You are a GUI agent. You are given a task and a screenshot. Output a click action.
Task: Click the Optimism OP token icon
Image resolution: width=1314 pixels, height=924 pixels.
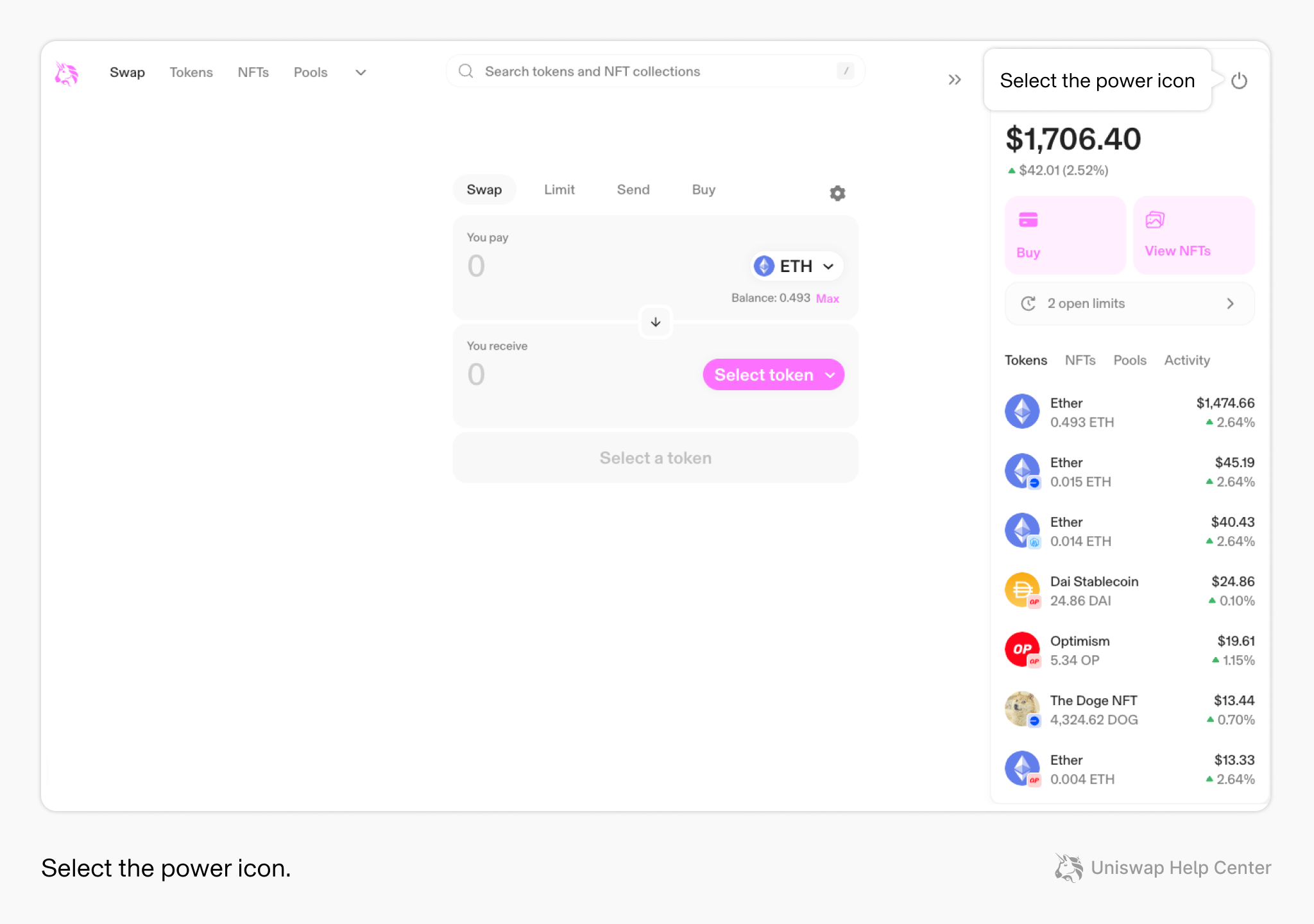click(x=1022, y=649)
